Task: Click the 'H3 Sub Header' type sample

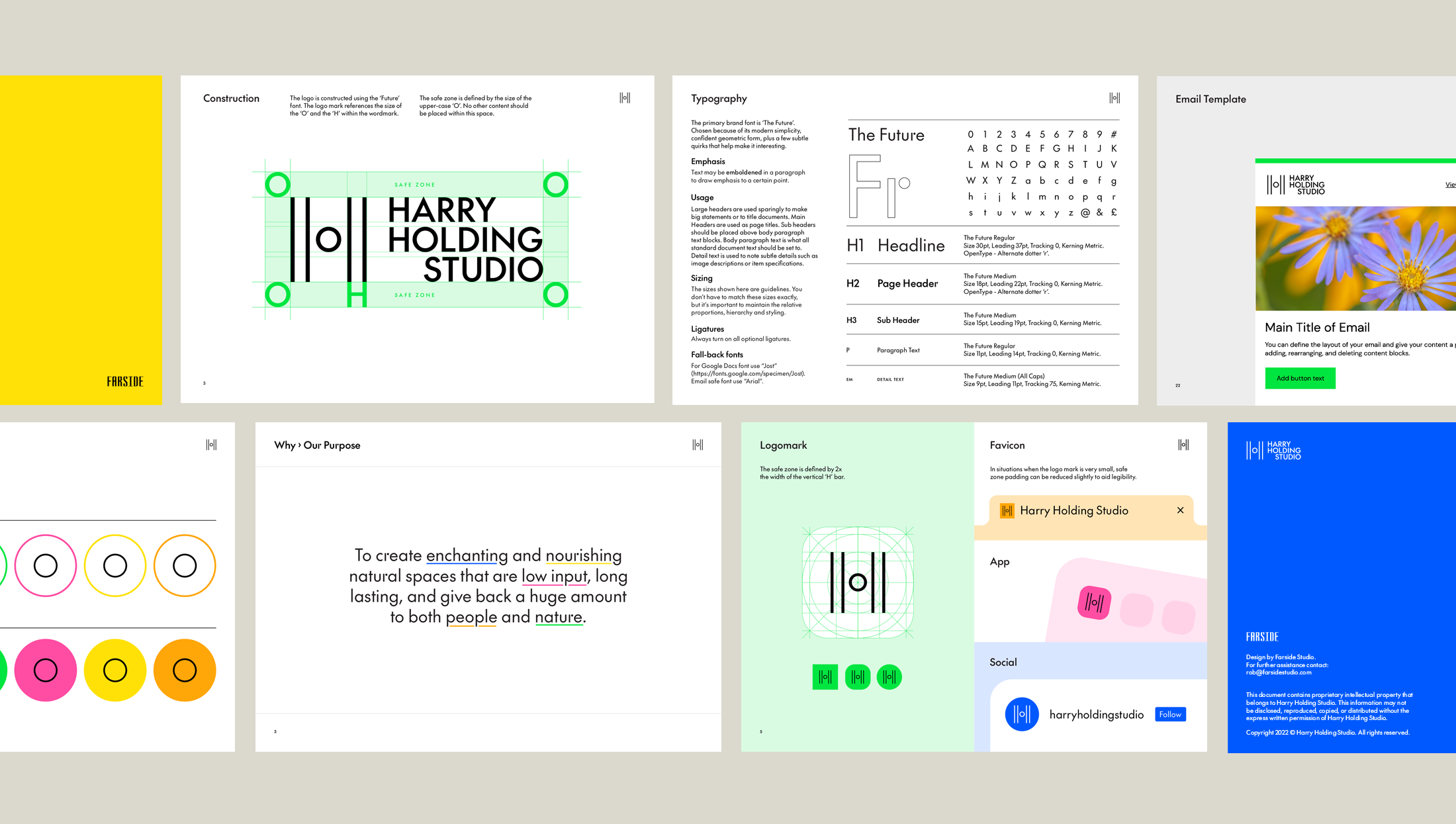Action: tap(883, 320)
